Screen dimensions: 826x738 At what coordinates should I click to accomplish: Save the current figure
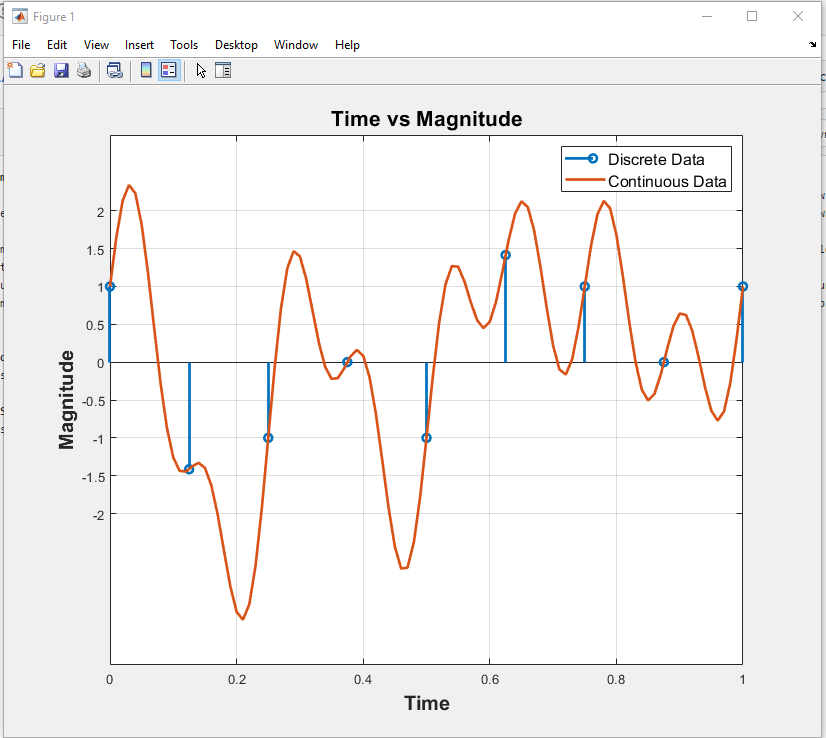tap(62, 70)
